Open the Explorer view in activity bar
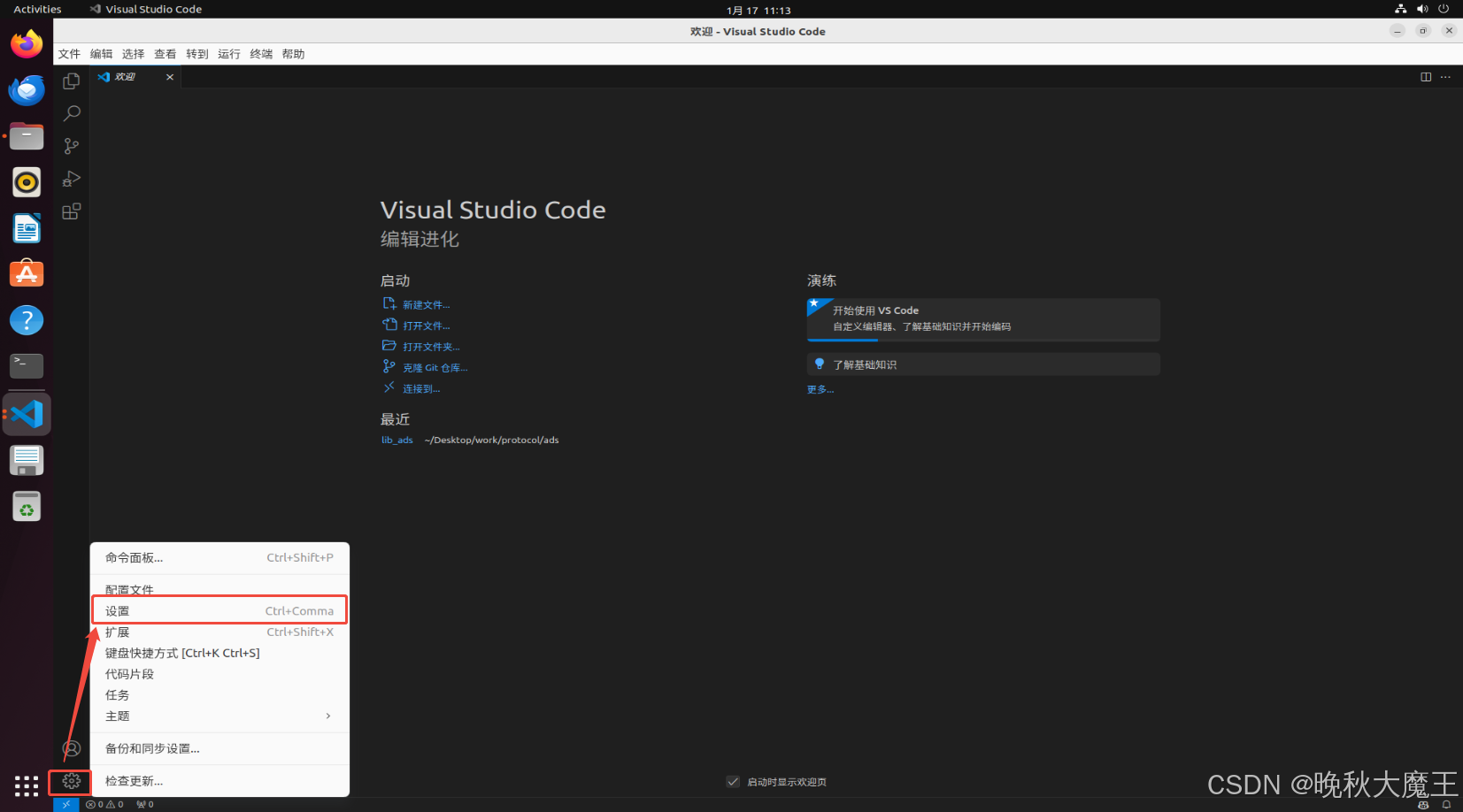This screenshot has height=812, width=1463. coord(72,81)
